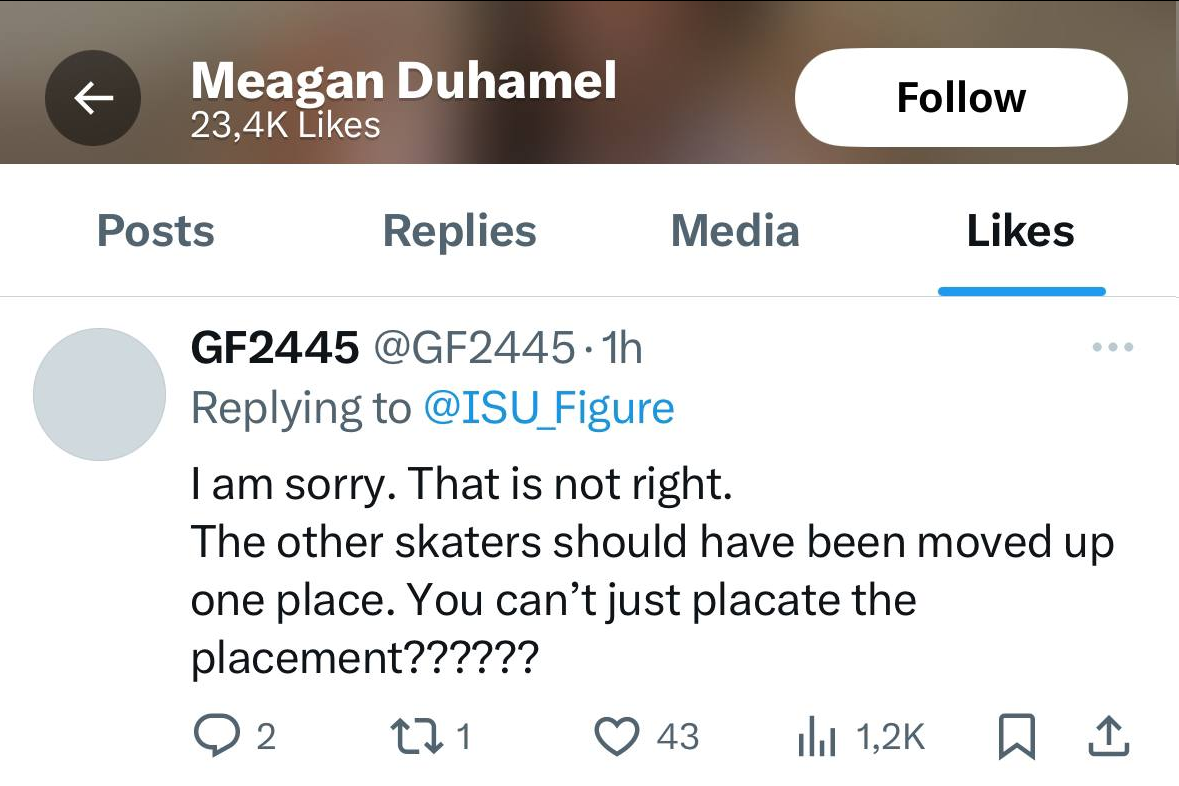Open the three-dot more options menu
Image resolution: width=1179 pixels, height=786 pixels.
coord(1112,348)
